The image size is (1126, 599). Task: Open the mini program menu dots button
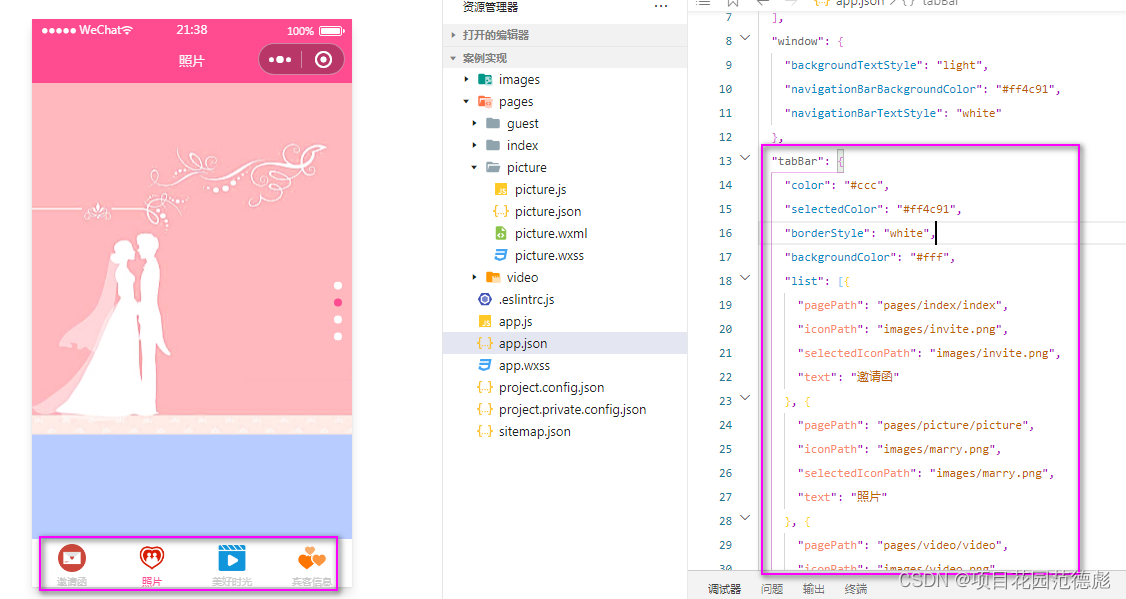click(x=280, y=60)
